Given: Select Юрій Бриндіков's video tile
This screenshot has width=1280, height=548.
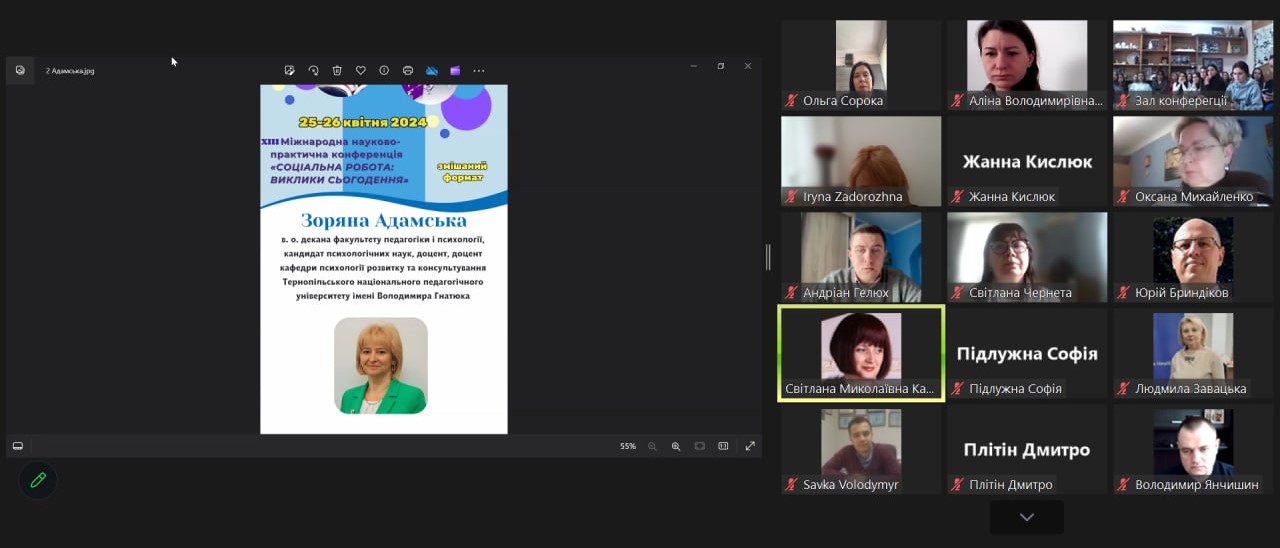Looking at the screenshot, I should 1192,257.
